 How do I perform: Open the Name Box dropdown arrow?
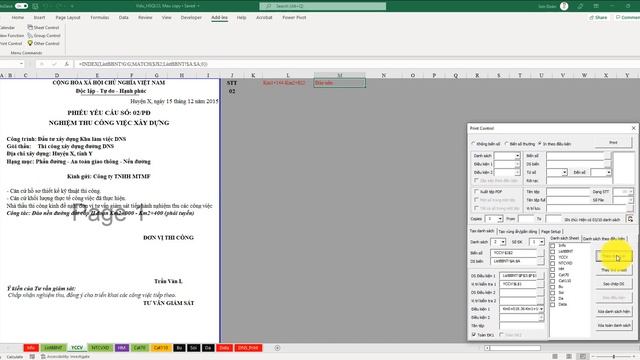pyautogui.click(x=21, y=64)
